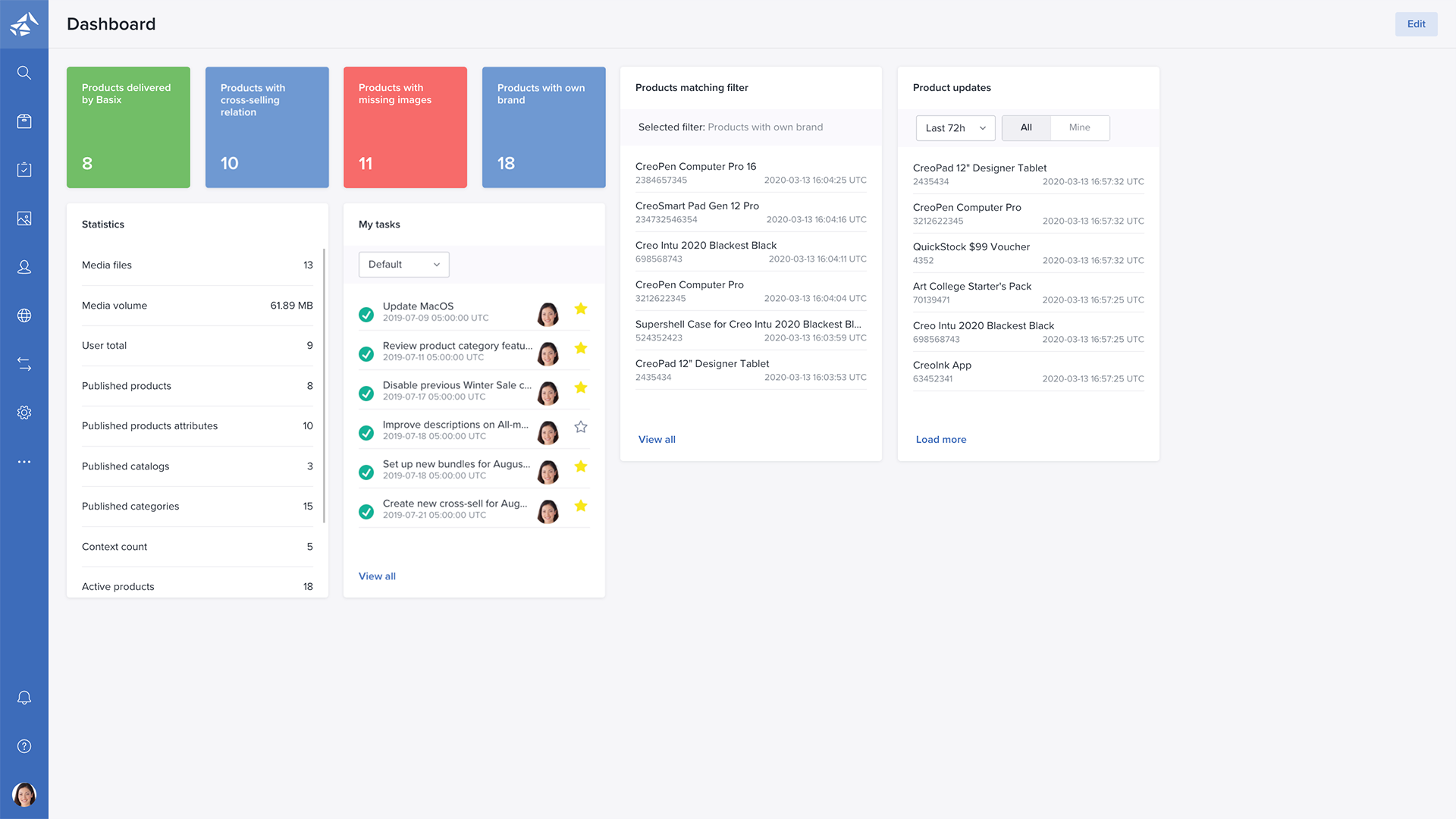
Task: Unstar the Update MacOS task
Action: pyautogui.click(x=581, y=309)
